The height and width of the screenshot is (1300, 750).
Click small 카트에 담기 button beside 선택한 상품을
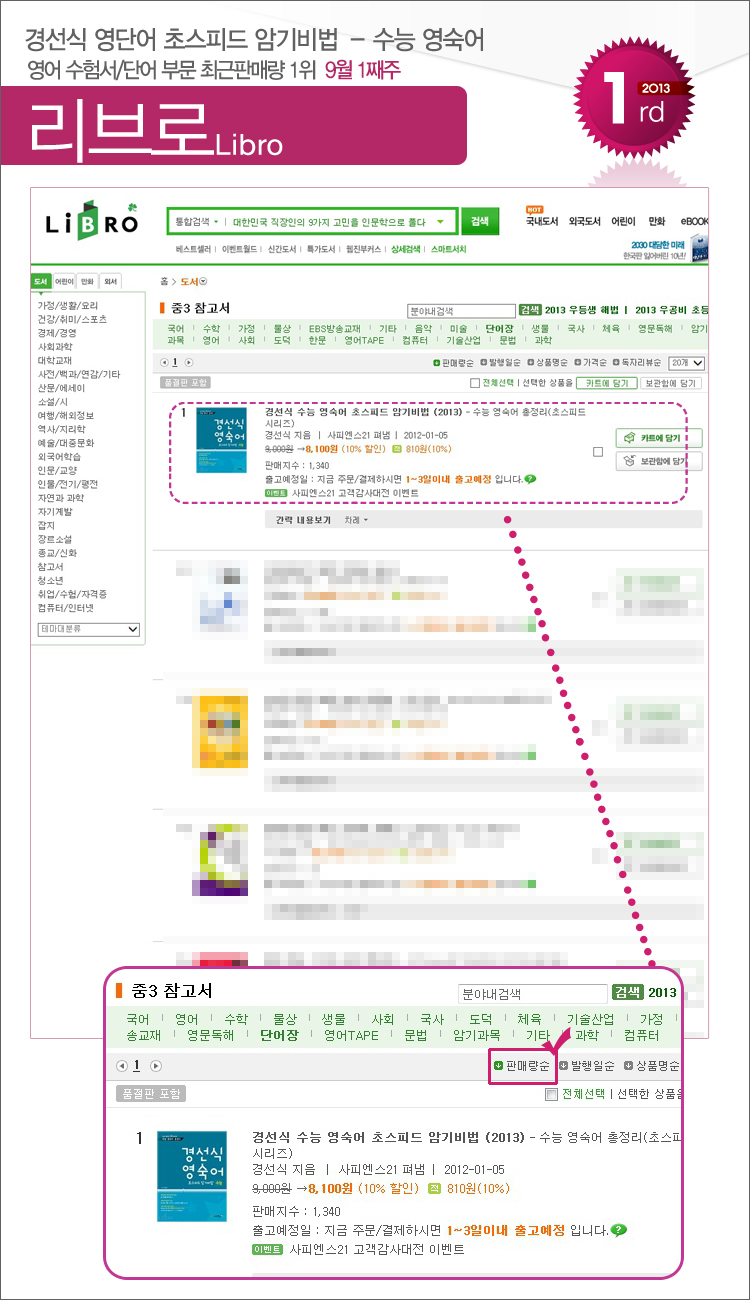click(x=608, y=383)
